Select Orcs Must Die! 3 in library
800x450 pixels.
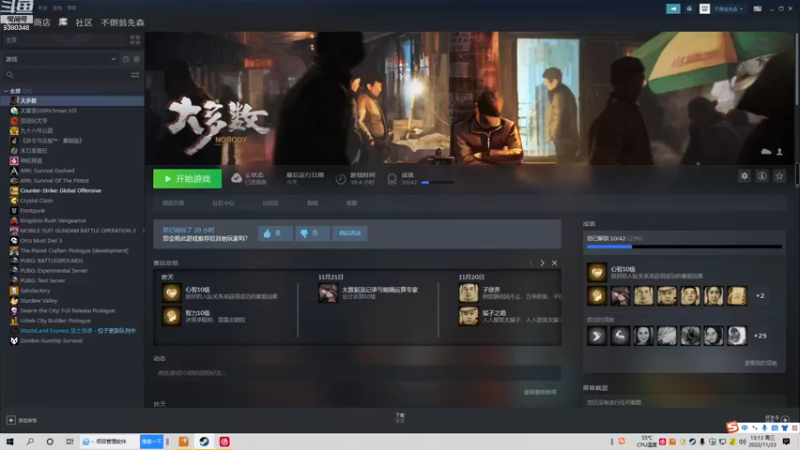(x=41, y=240)
